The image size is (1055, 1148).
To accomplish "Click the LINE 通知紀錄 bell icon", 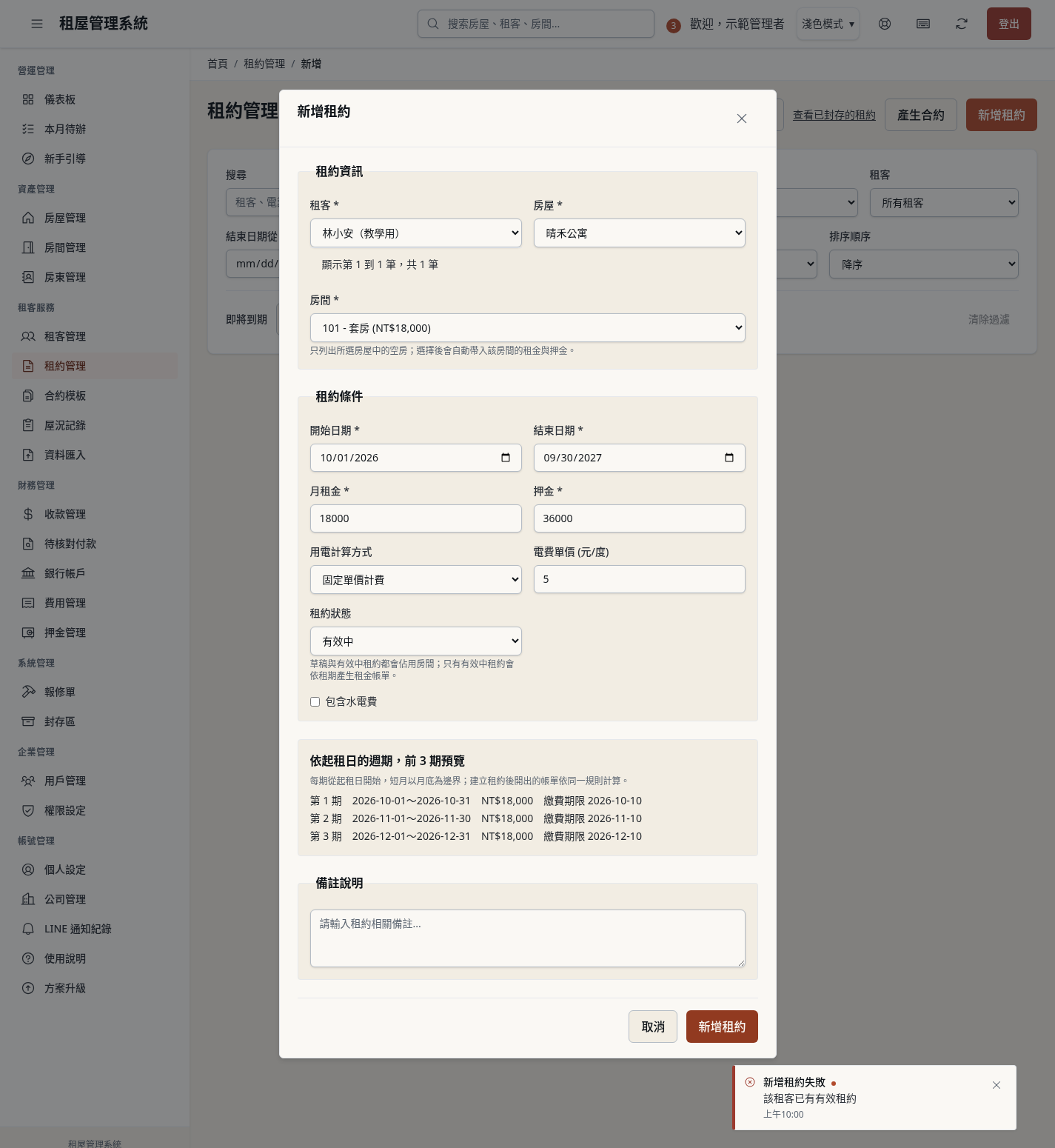I will pyautogui.click(x=28, y=929).
